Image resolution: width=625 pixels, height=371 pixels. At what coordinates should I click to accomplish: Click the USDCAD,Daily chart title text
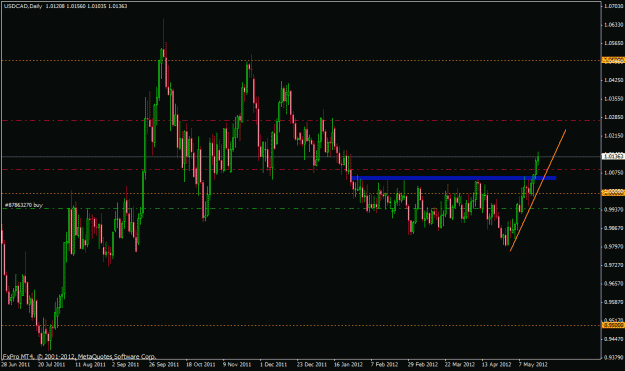tap(22, 6)
